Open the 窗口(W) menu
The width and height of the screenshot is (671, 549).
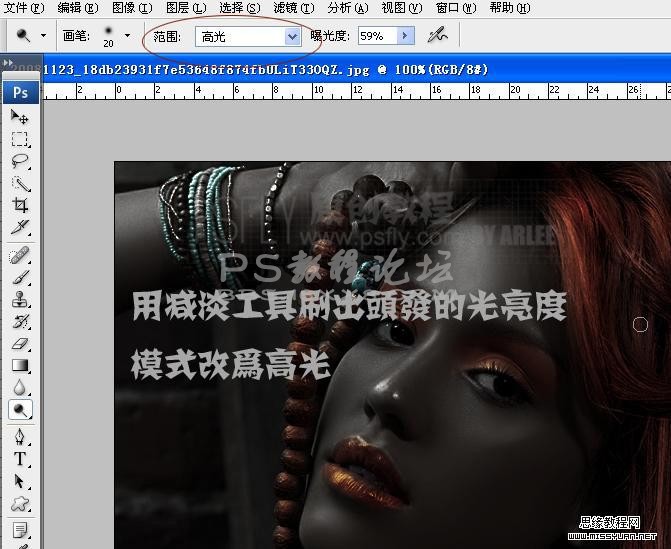pyautogui.click(x=456, y=8)
